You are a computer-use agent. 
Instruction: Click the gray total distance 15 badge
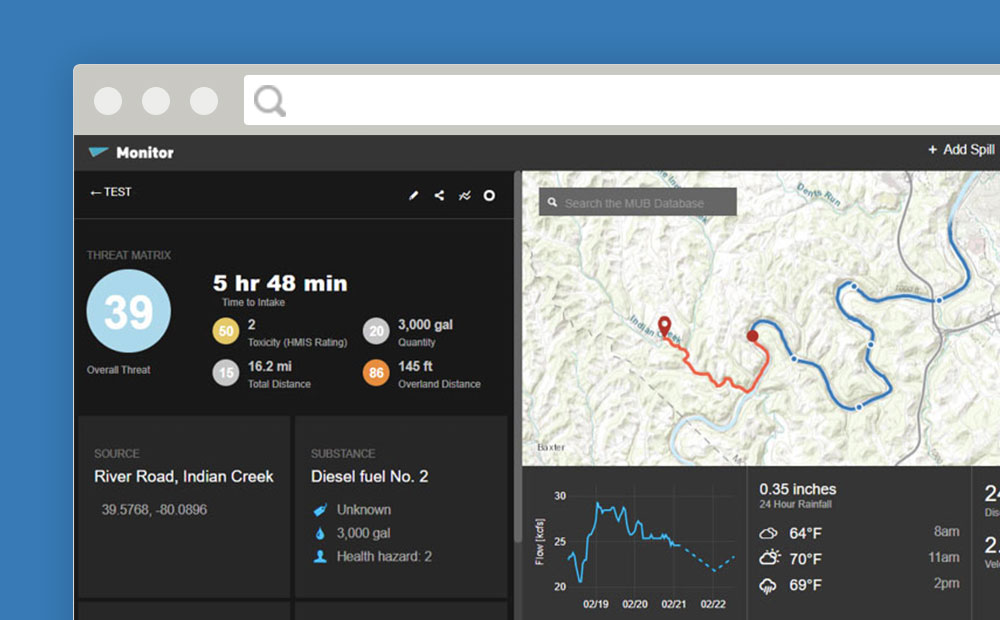point(226,373)
